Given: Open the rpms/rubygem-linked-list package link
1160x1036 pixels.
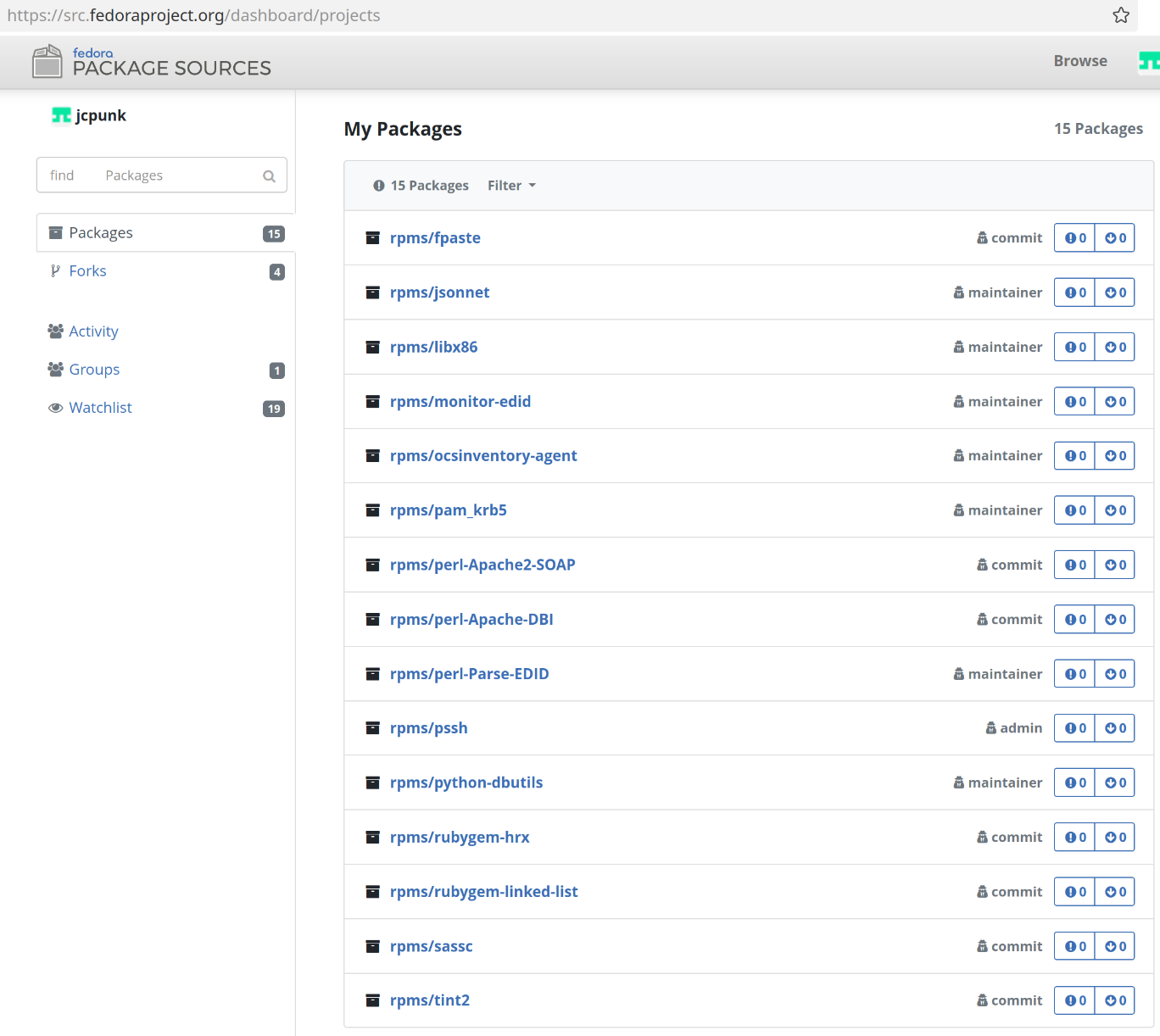Looking at the screenshot, I should [x=484, y=892].
